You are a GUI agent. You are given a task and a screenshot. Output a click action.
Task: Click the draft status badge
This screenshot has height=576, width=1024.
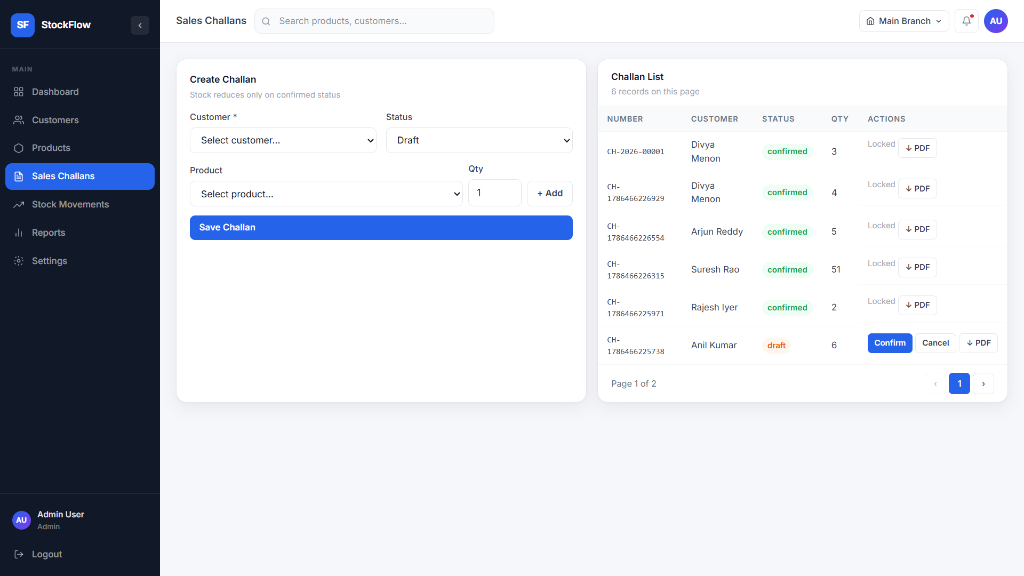(776, 345)
